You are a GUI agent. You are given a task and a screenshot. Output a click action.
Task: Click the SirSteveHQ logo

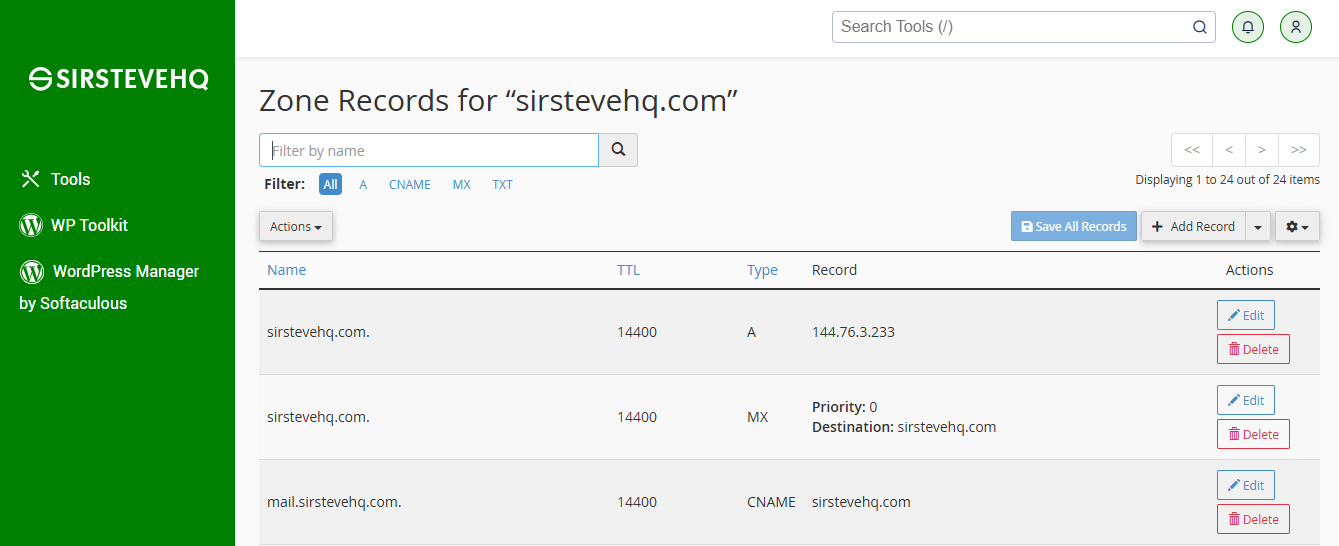click(118, 80)
